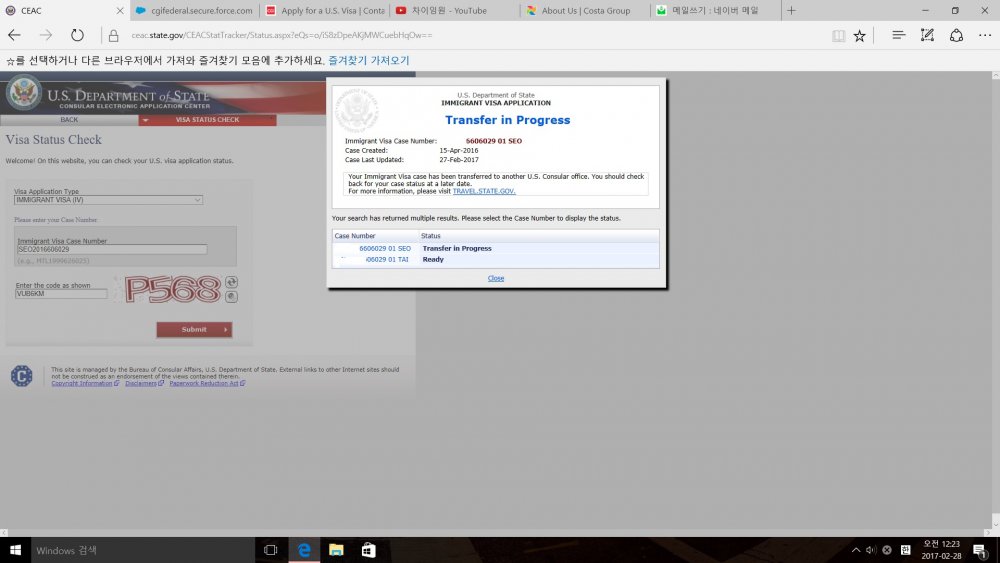This screenshot has width=1000, height=563.
Task: Open the browser more options ellipsis menu
Action: [x=985, y=36]
